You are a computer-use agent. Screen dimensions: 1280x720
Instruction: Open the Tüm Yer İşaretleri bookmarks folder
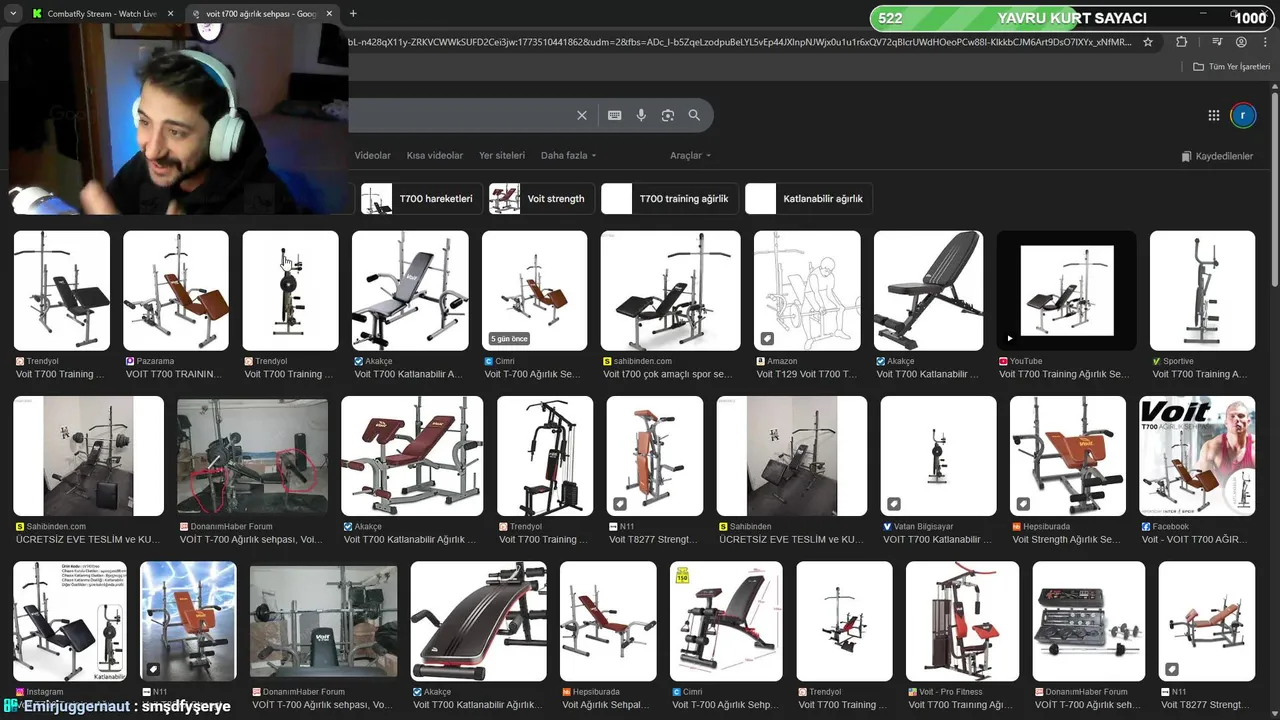[x=1231, y=67]
